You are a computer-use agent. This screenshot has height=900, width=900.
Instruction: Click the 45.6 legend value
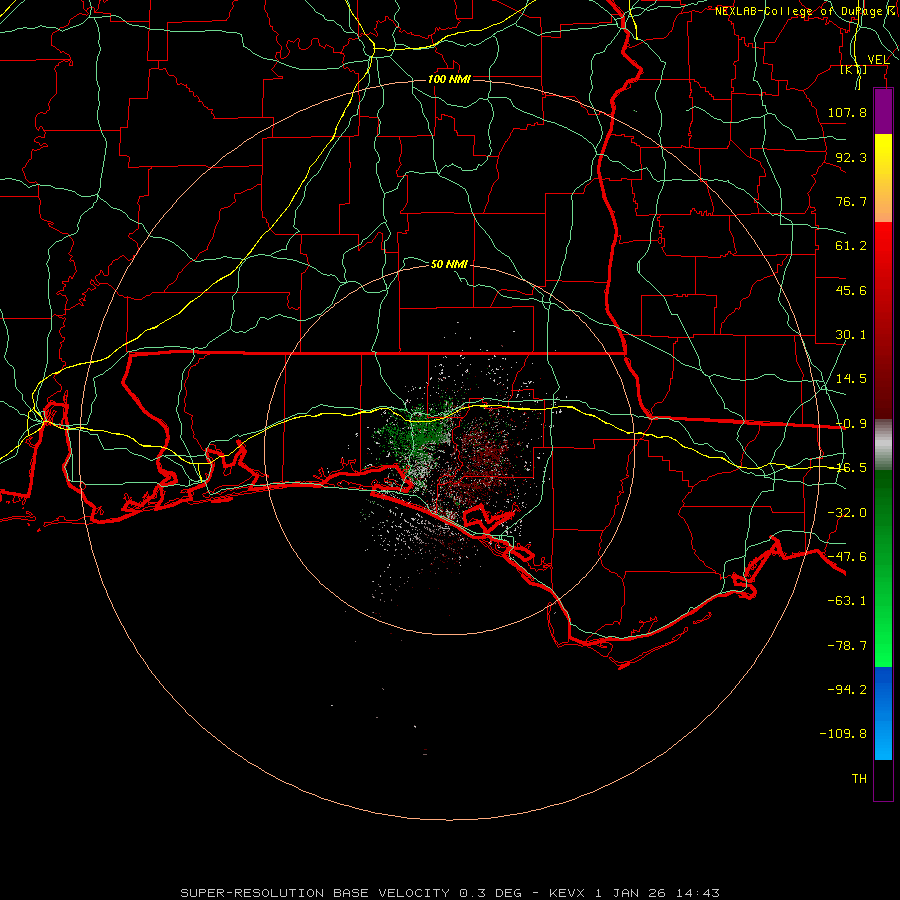(x=851, y=290)
